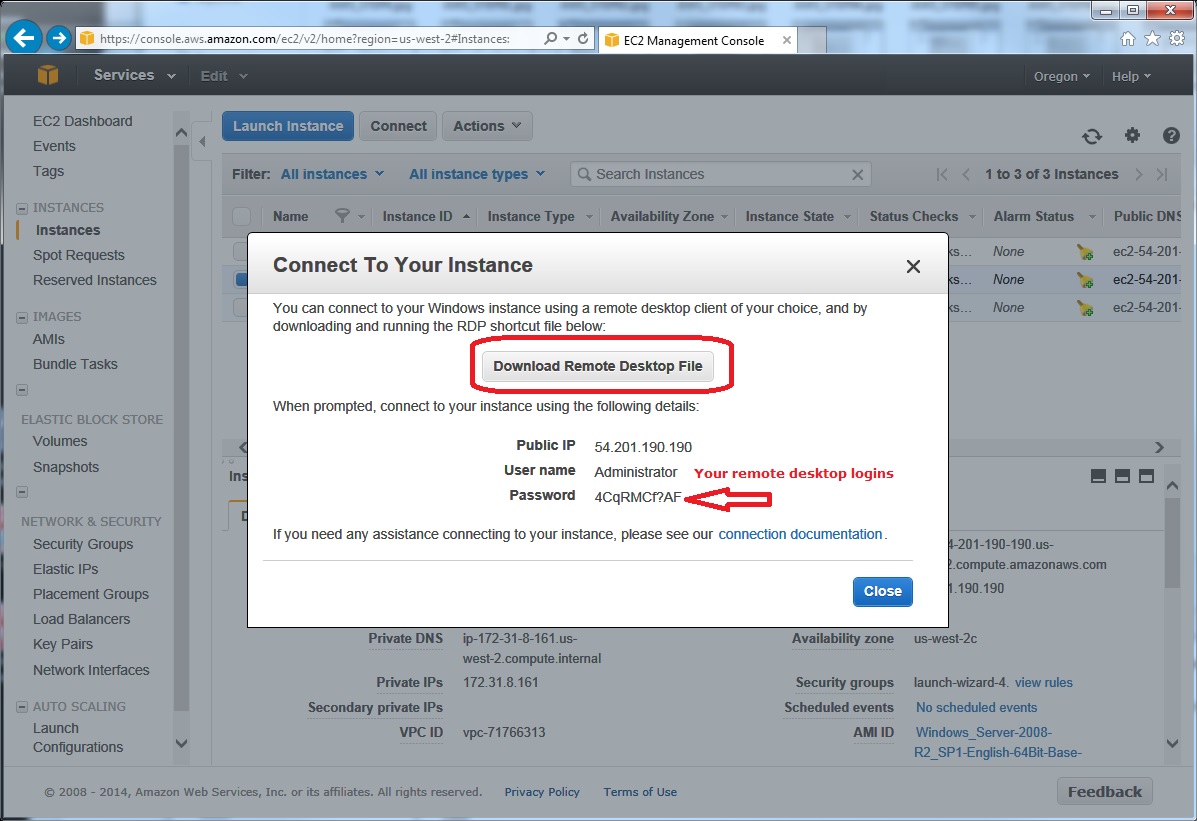Open the browser home icon
The width and height of the screenshot is (1197, 821).
[1128, 38]
